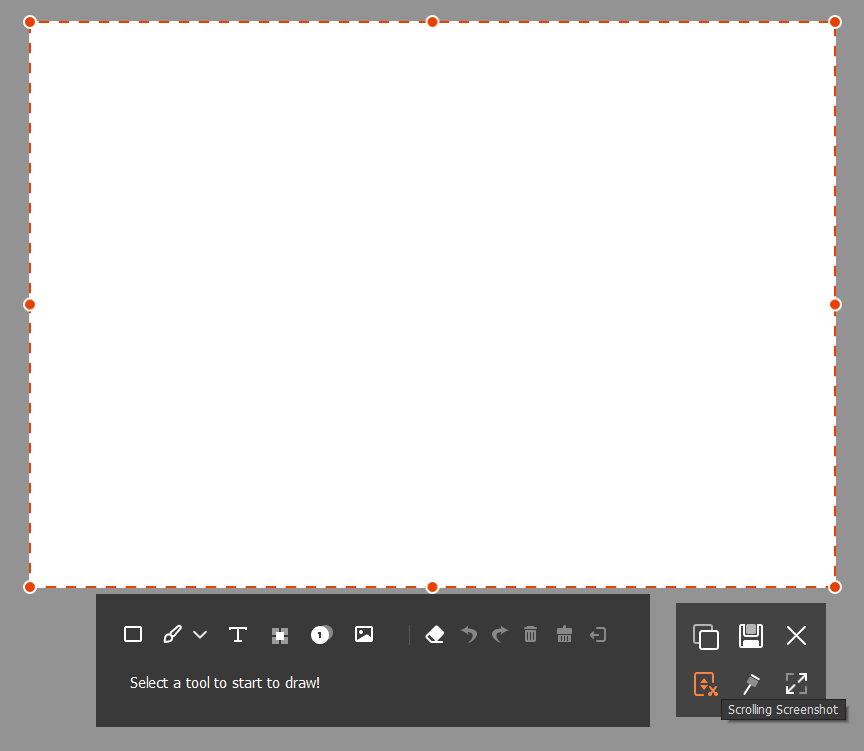Close the screenshot capture with X
864x751 pixels.
click(x=796, y=635)
